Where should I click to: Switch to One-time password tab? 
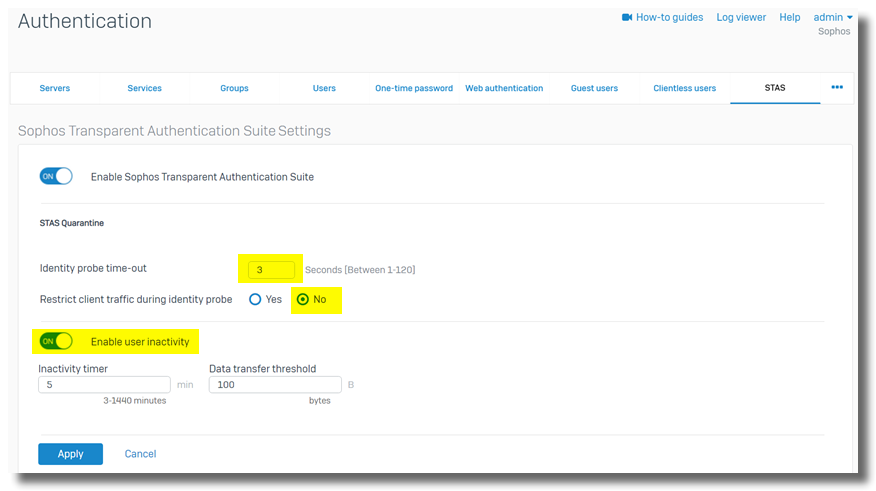coord(414,88)
